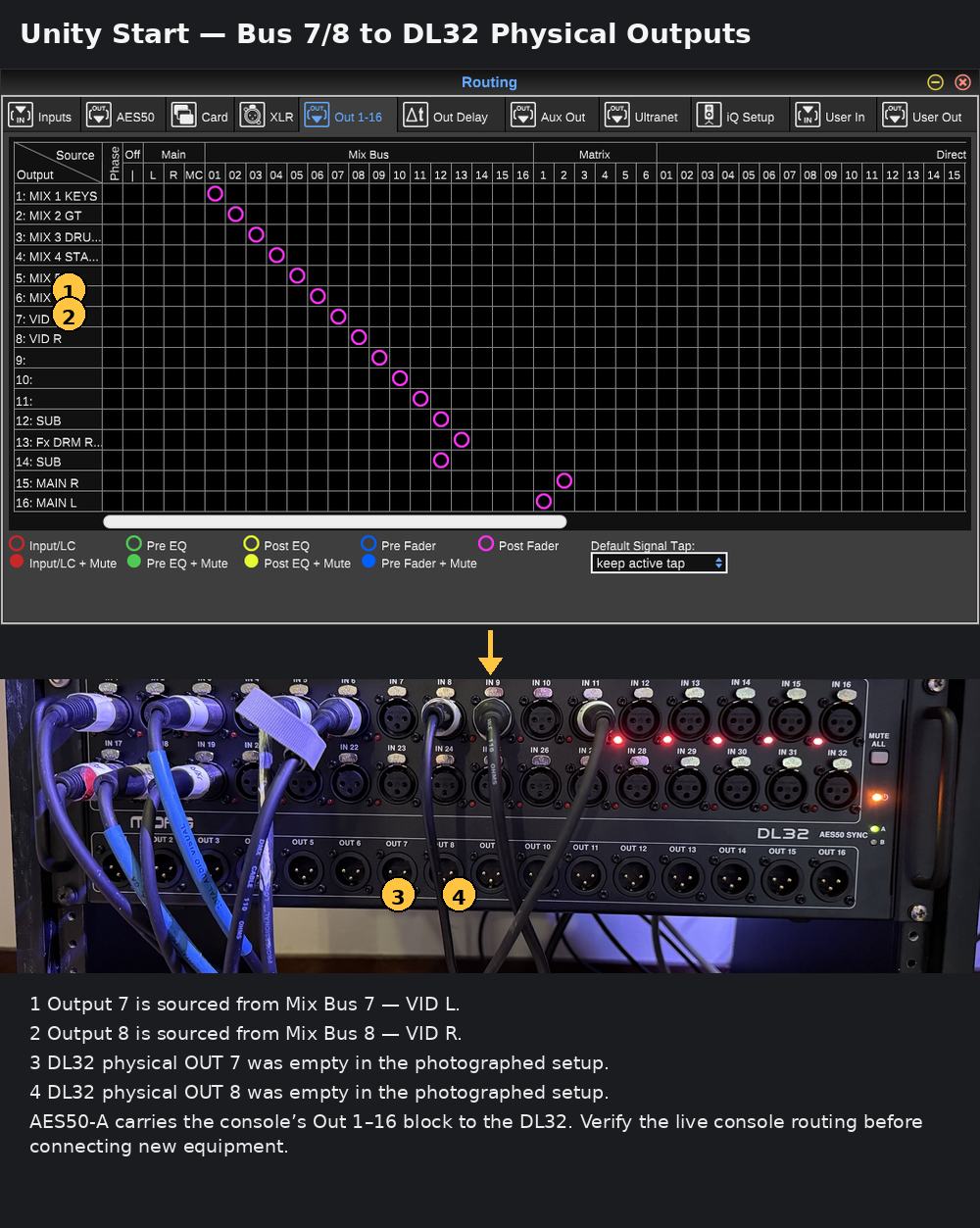Click the 'Routing' window title
Screen dimensions: 980x1228
click(x=489, y=82)
